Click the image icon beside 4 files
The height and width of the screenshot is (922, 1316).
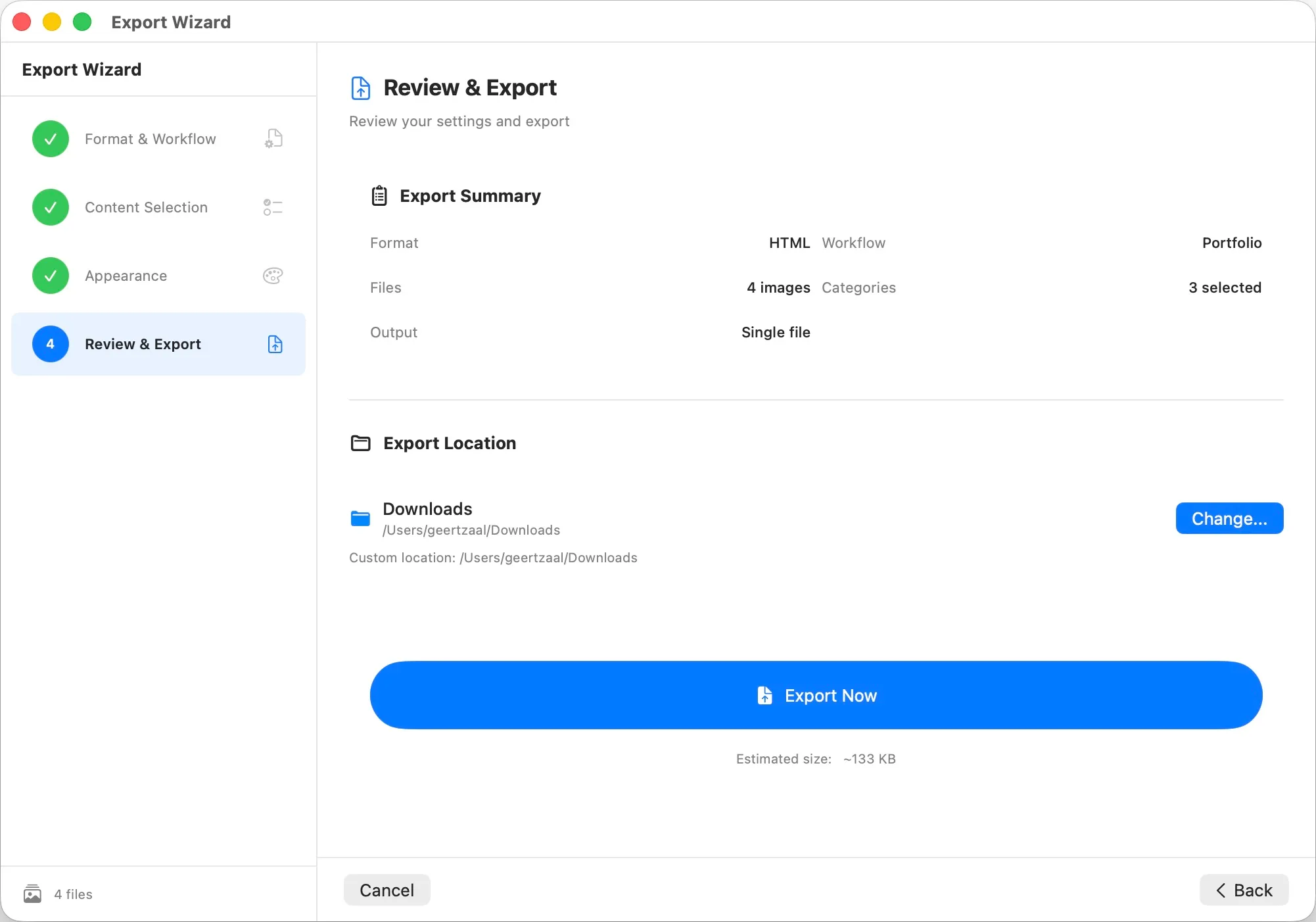click(32, 894)
